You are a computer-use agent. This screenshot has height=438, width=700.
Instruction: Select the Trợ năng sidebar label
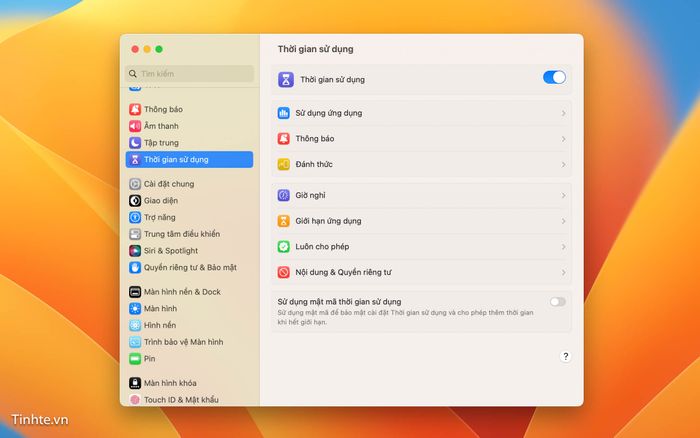pos(159,217)
